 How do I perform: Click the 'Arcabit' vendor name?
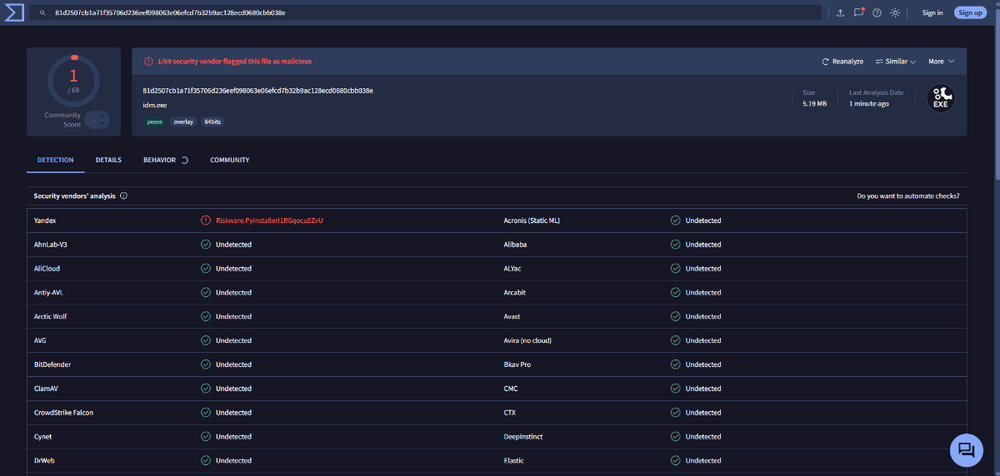[515, 292]
